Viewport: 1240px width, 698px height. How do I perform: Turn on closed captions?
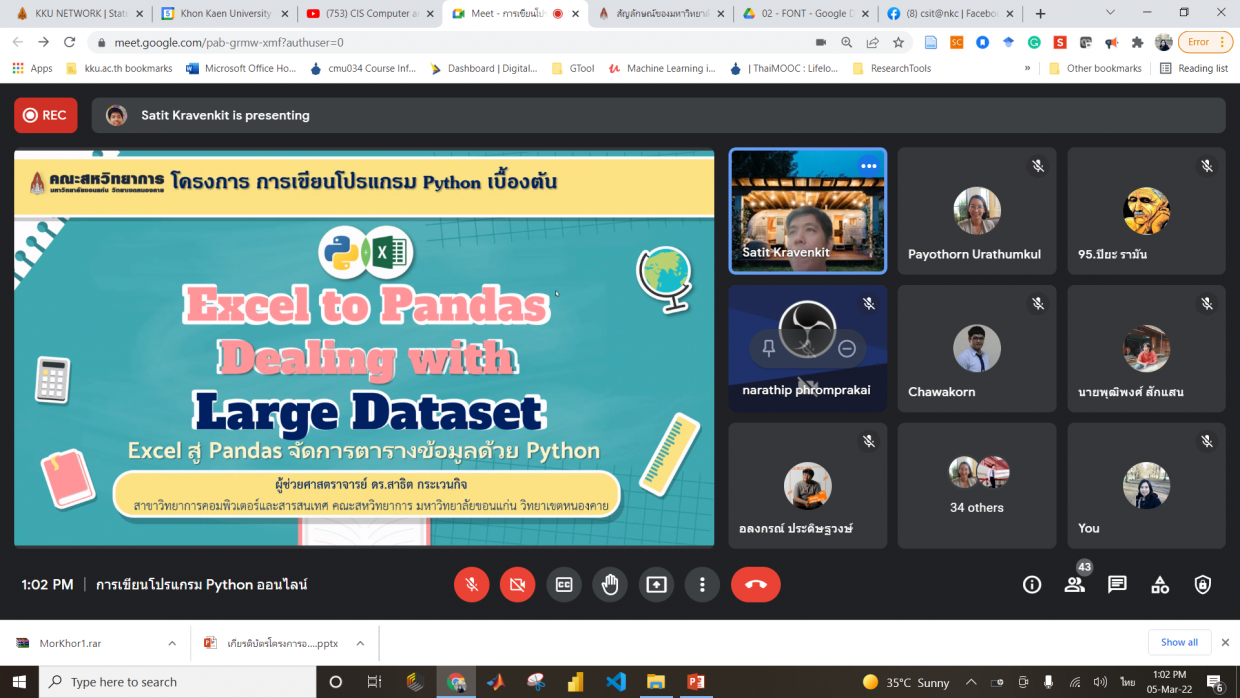564,585
